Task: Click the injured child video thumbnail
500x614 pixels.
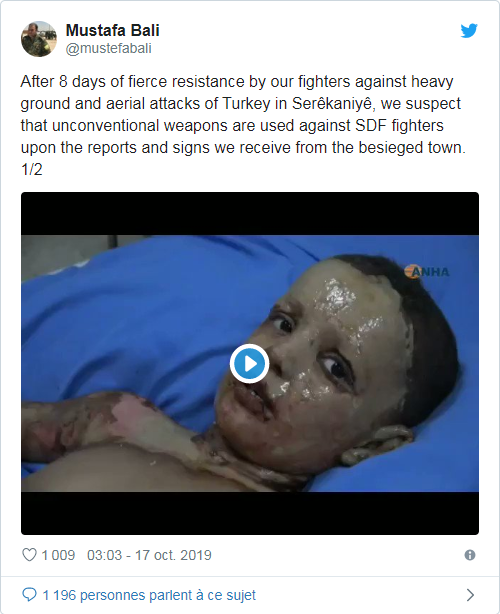Action: tap(250, 363)
